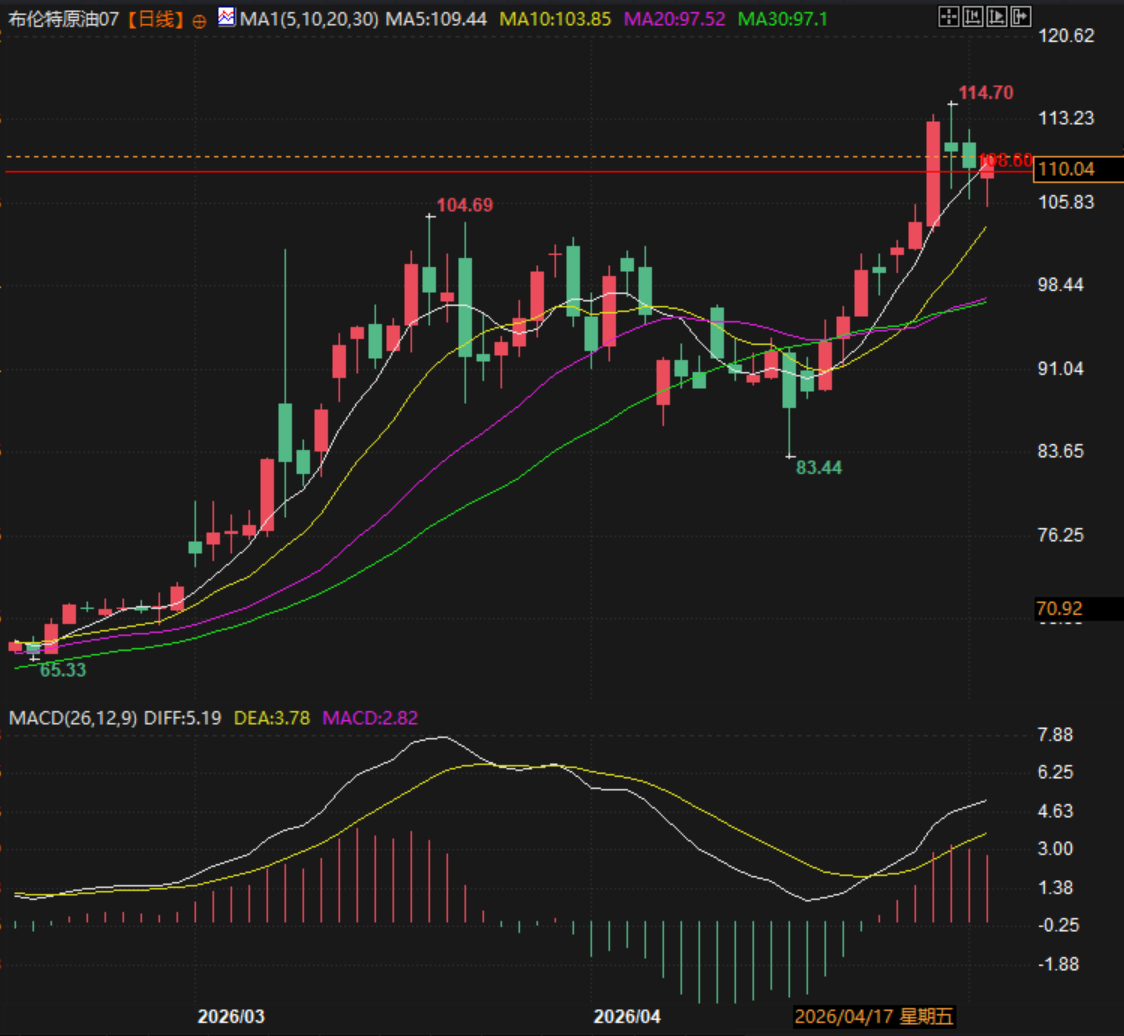Click the 7.88 MACD axis label

[1055, 734]
